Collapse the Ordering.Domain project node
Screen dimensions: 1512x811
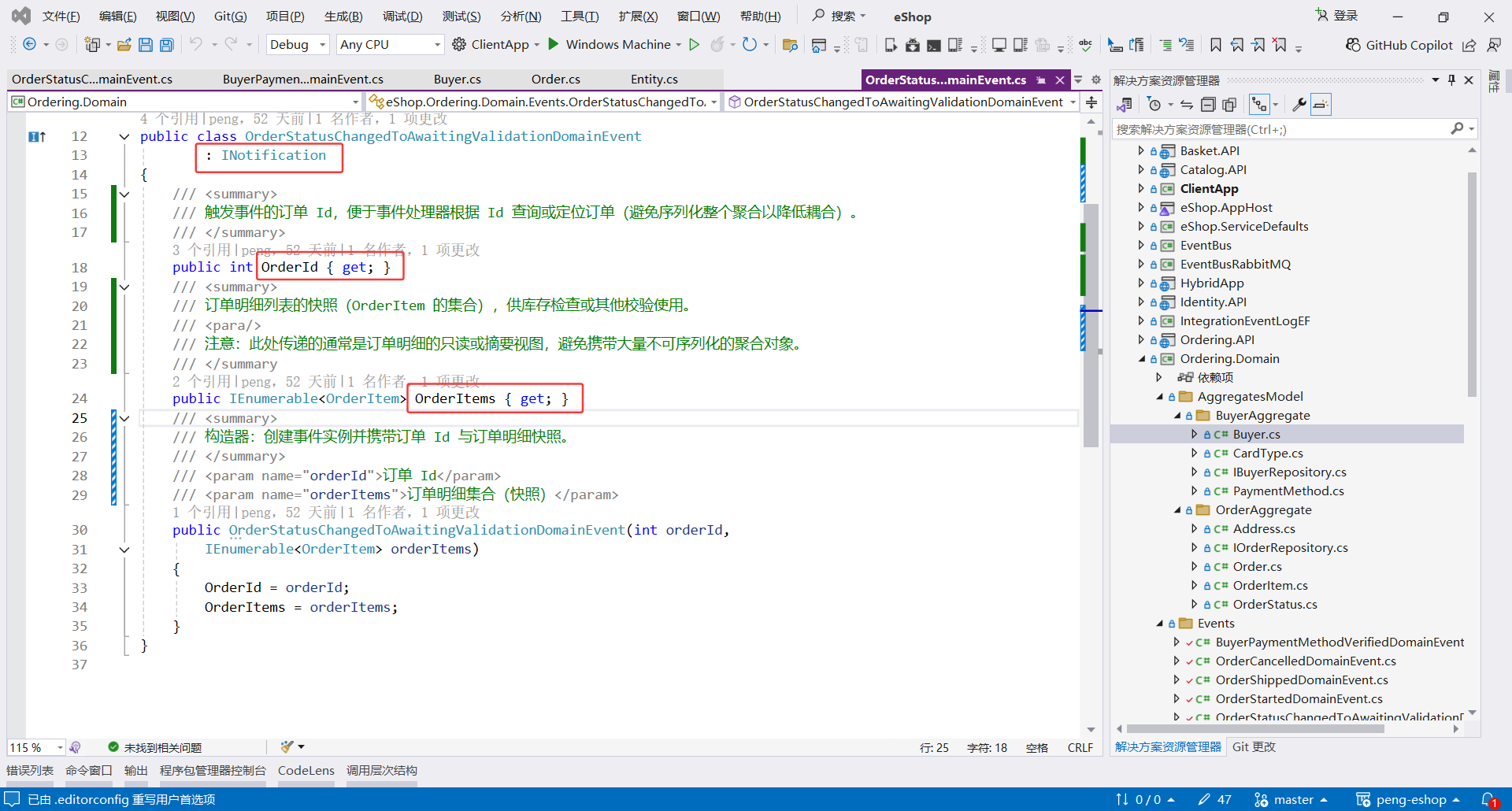[x=1141, y=358]
